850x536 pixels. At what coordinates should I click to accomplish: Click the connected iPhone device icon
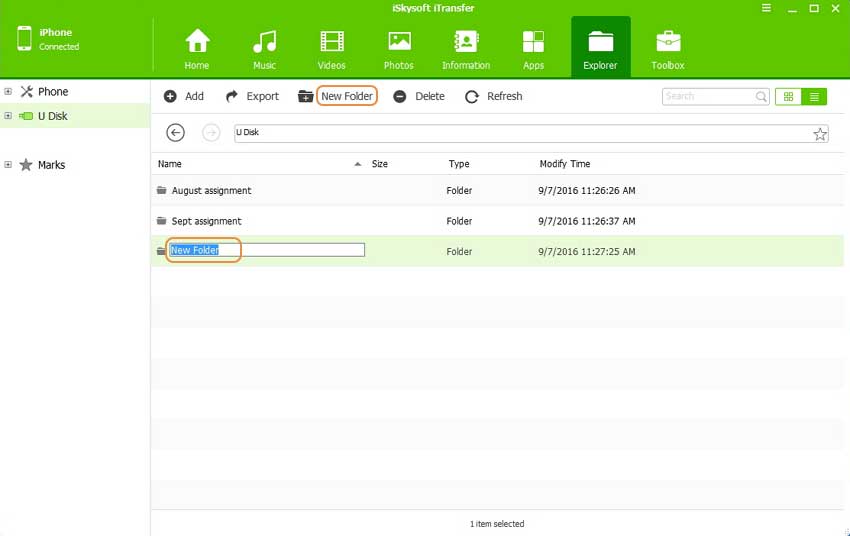click(x=24, y=38)
